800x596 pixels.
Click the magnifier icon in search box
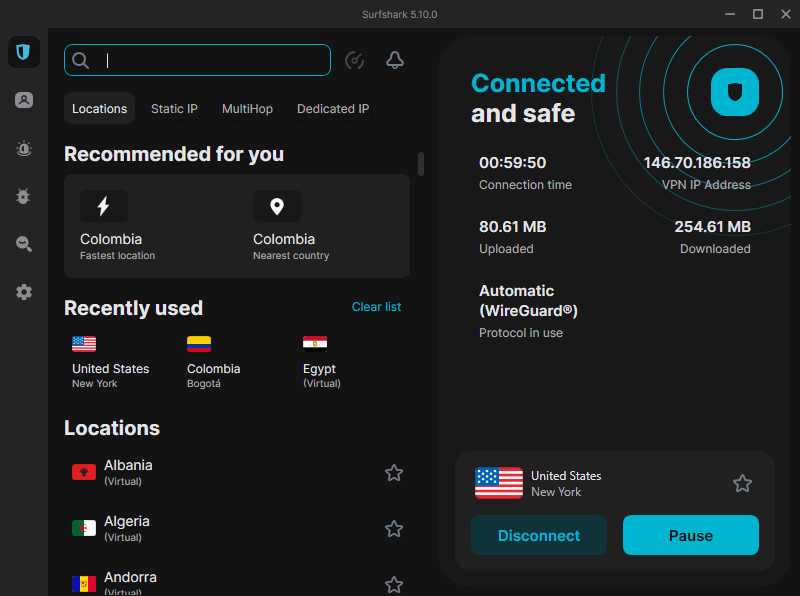[81, 60]
